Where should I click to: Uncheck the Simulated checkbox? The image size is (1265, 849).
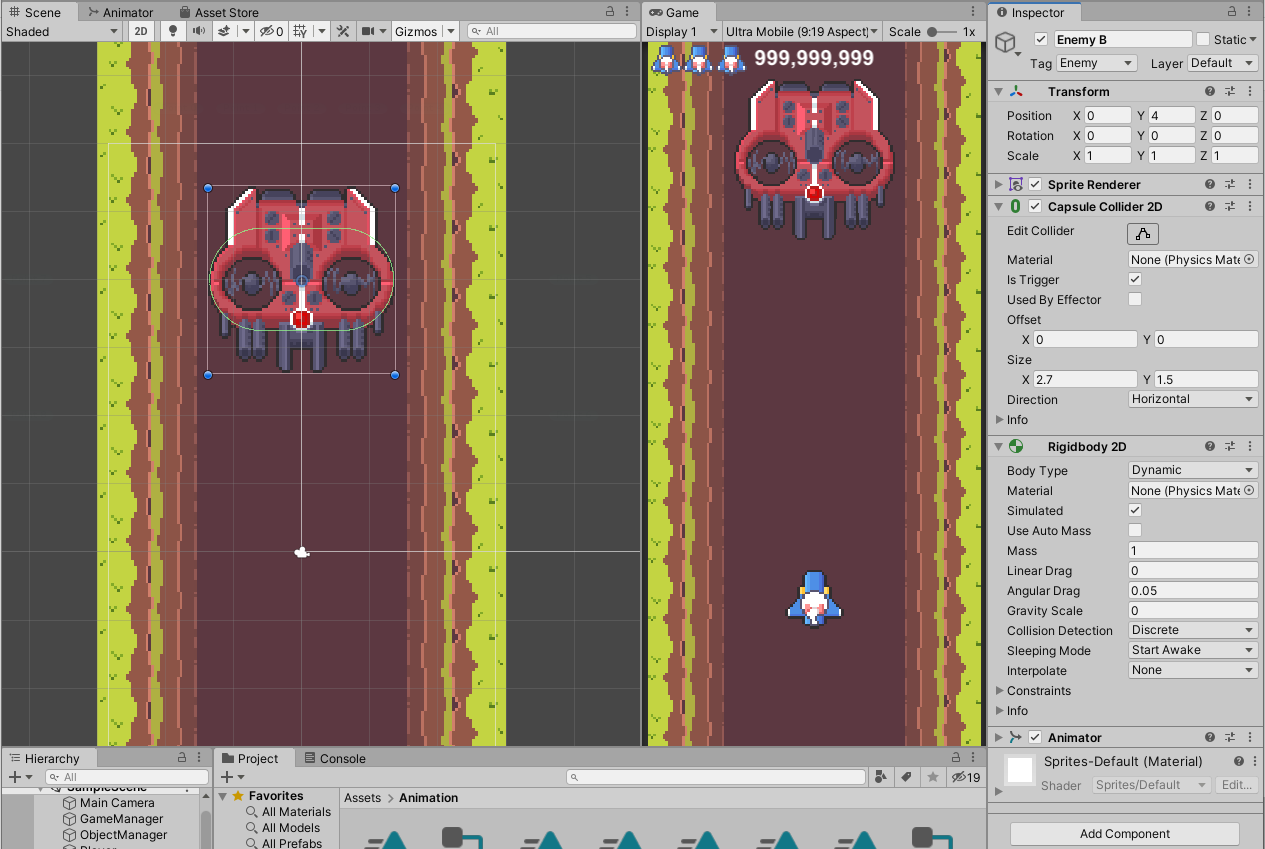click(x=1135, y=510)
